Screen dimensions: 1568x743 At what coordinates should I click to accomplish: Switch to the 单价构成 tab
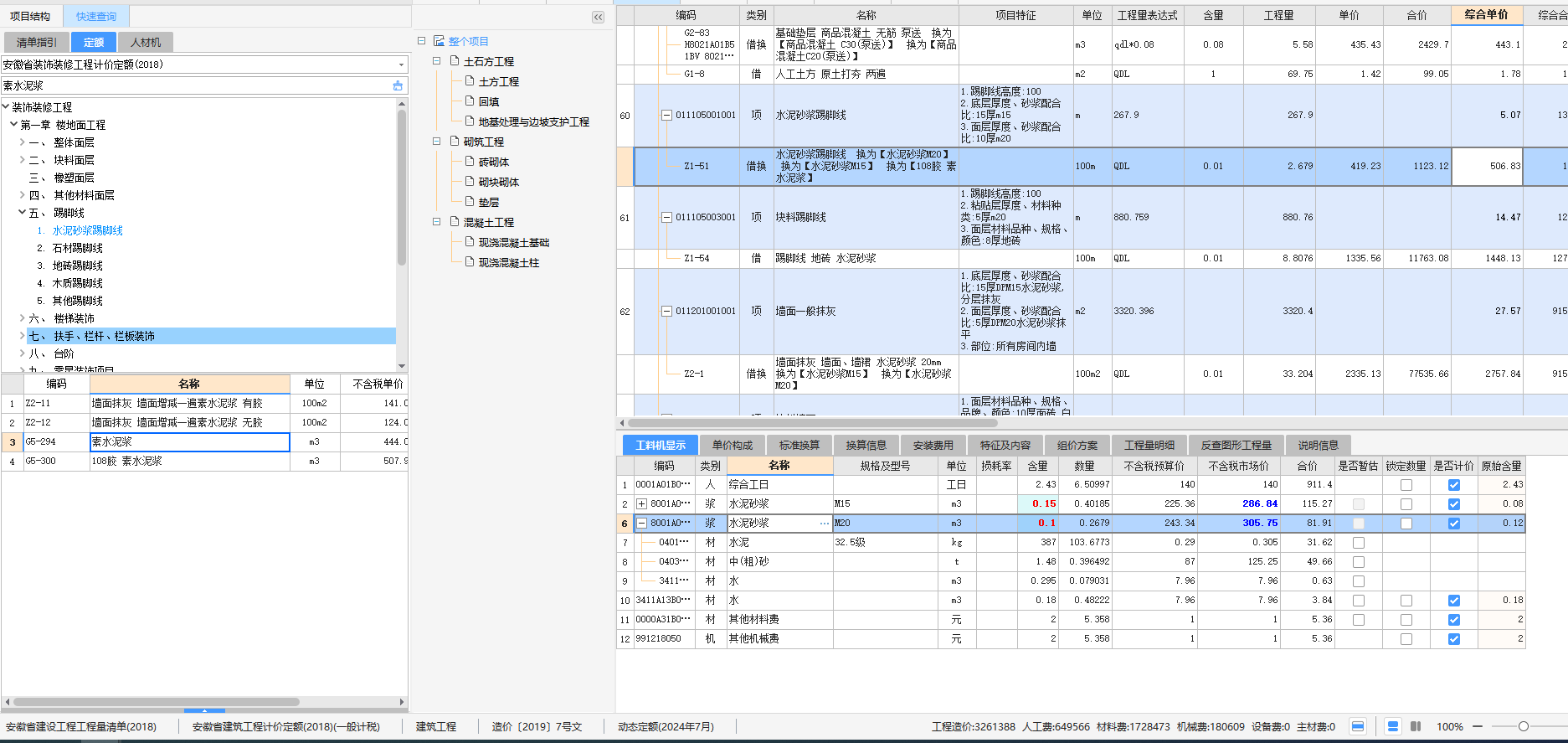click(x=733, y=445)
